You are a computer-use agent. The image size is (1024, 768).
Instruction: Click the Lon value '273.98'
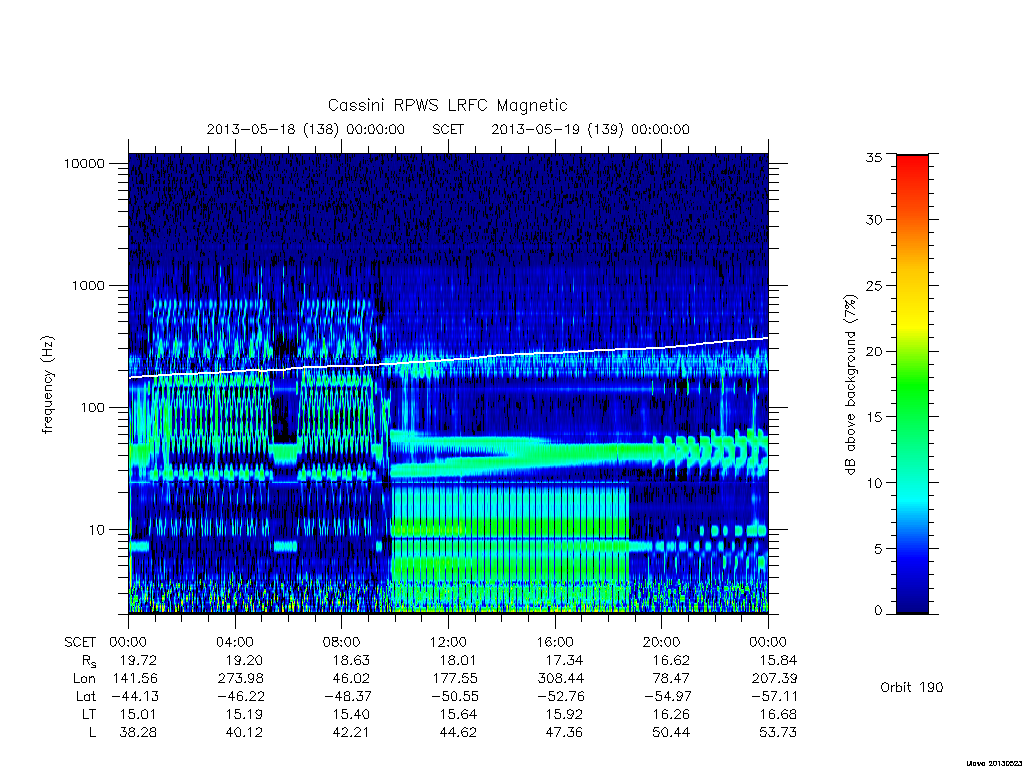[x=240, y=679]
